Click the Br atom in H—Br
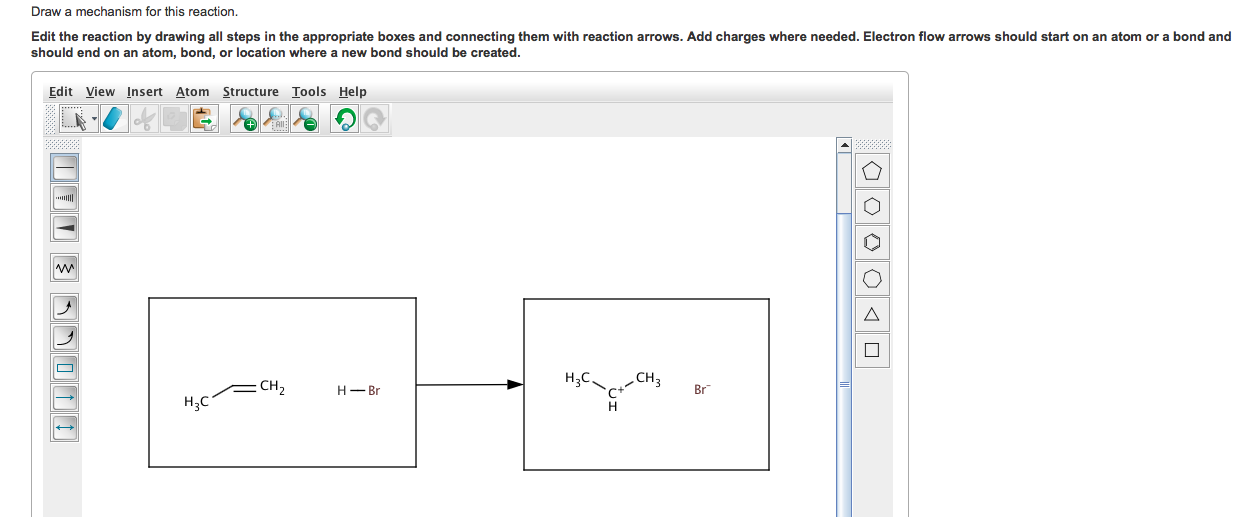 click(x=374, y=391)
